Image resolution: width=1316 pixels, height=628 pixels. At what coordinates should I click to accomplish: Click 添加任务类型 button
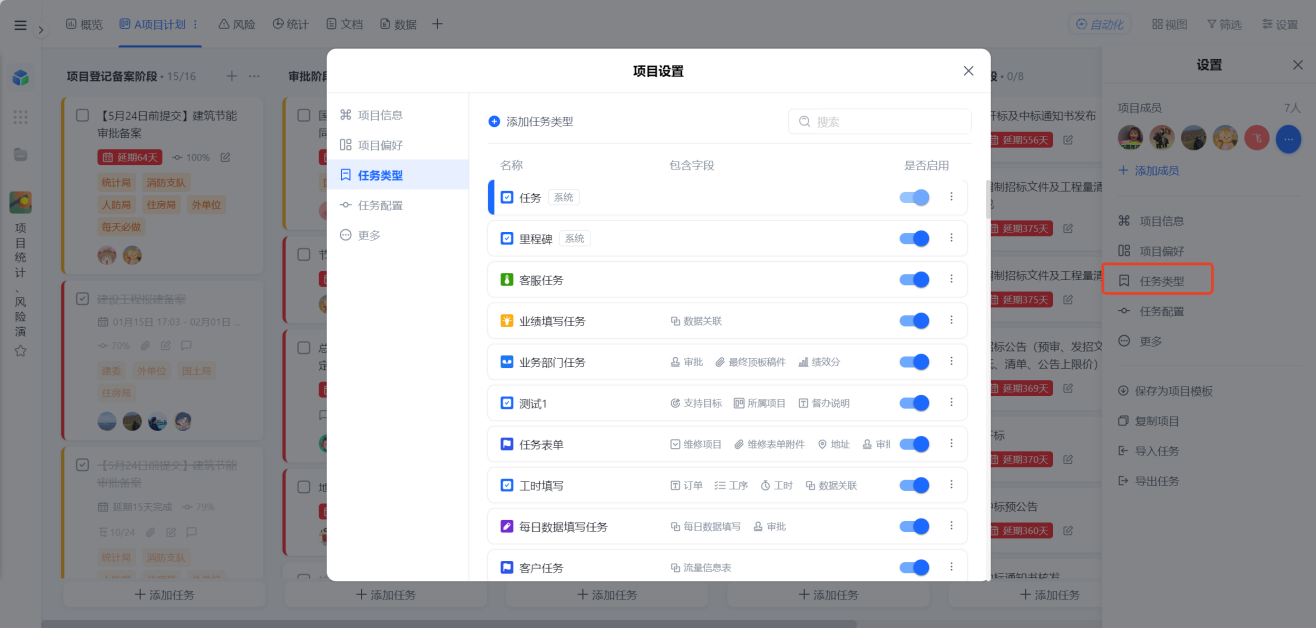(530, 121)
